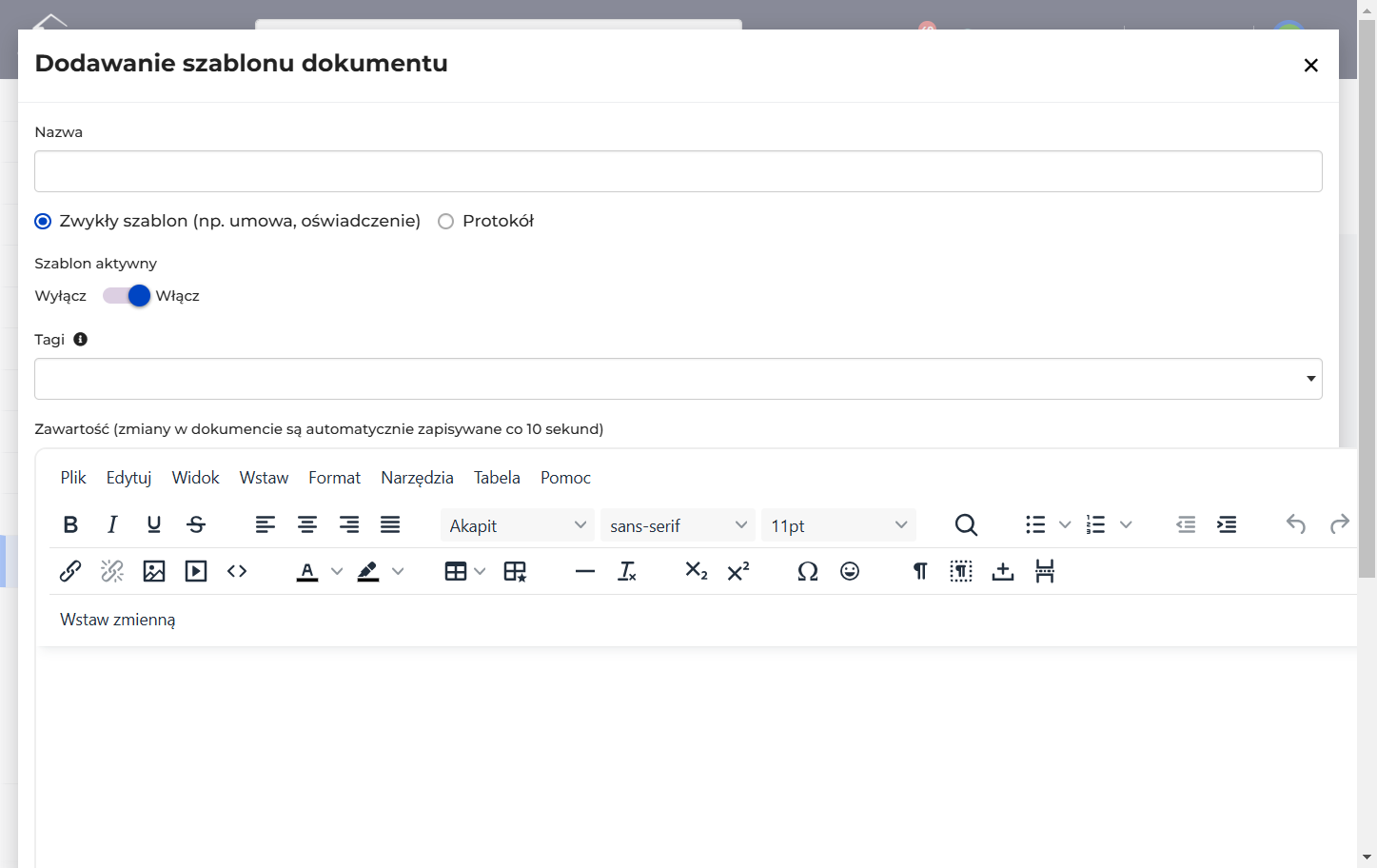This screenshot has height=868, width=1377.
Task: Insert an image into the document
Action: click(x=154, y=571)
